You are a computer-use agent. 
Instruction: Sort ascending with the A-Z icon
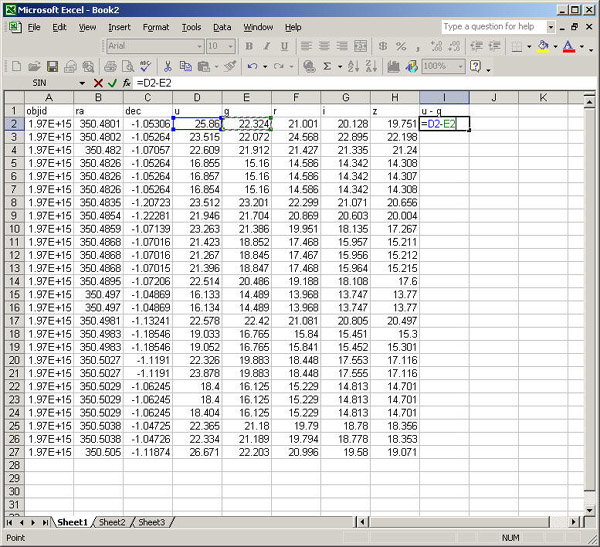[x=353, y=67]
